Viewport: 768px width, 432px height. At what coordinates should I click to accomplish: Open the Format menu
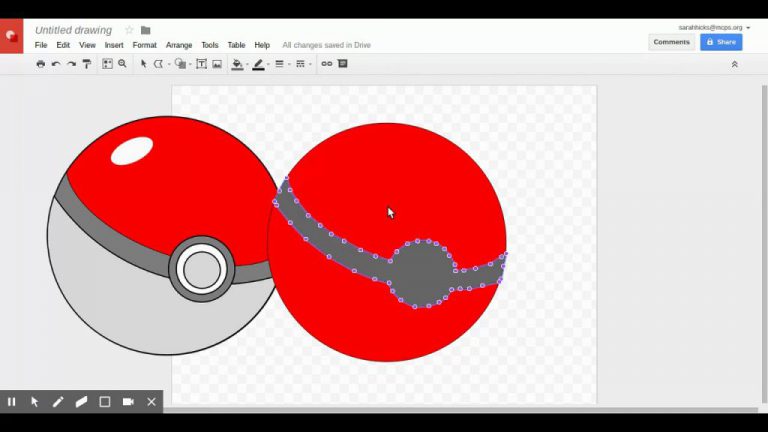click(x=144, y=45)
